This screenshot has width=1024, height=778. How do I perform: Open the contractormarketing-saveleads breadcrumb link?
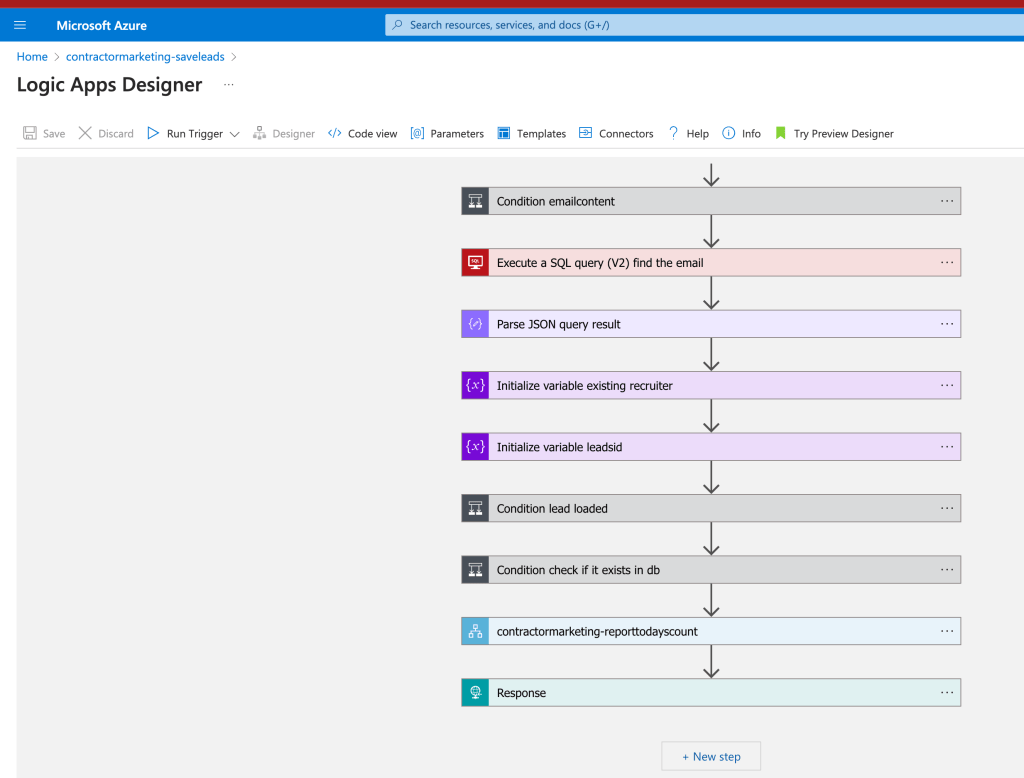(x=145, y=57)
